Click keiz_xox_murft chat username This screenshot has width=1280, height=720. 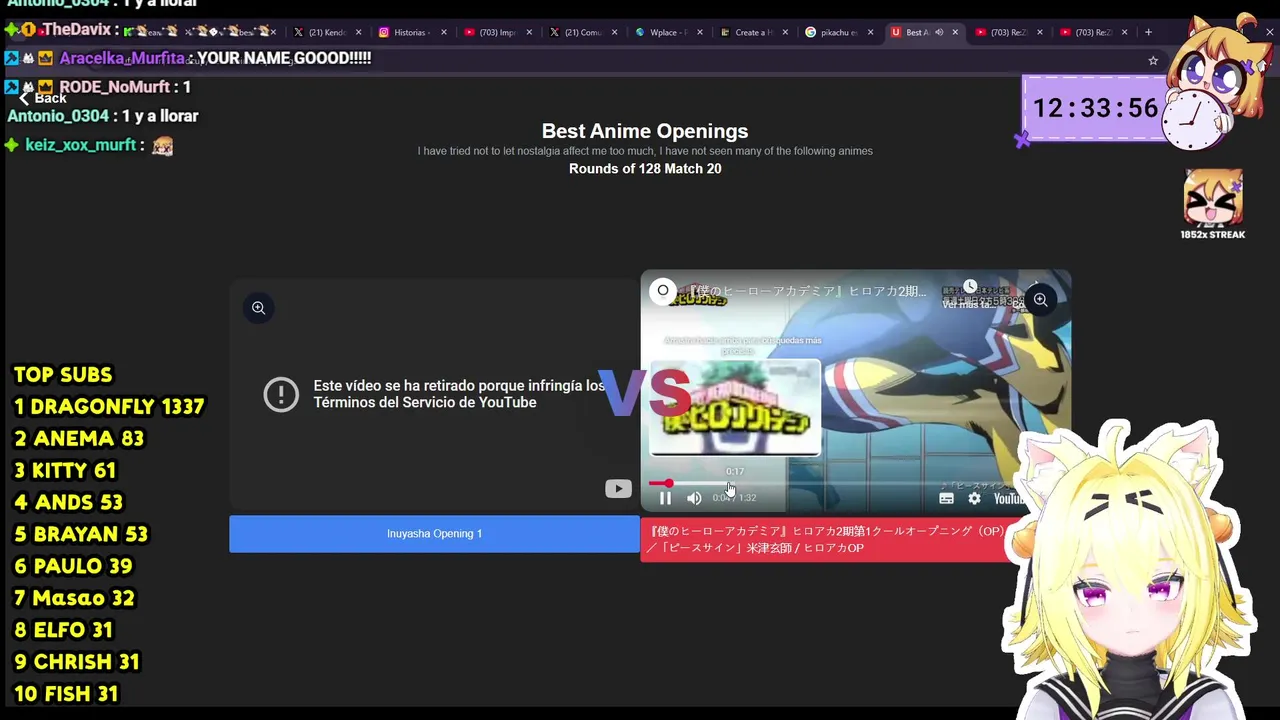coord(80,145)
